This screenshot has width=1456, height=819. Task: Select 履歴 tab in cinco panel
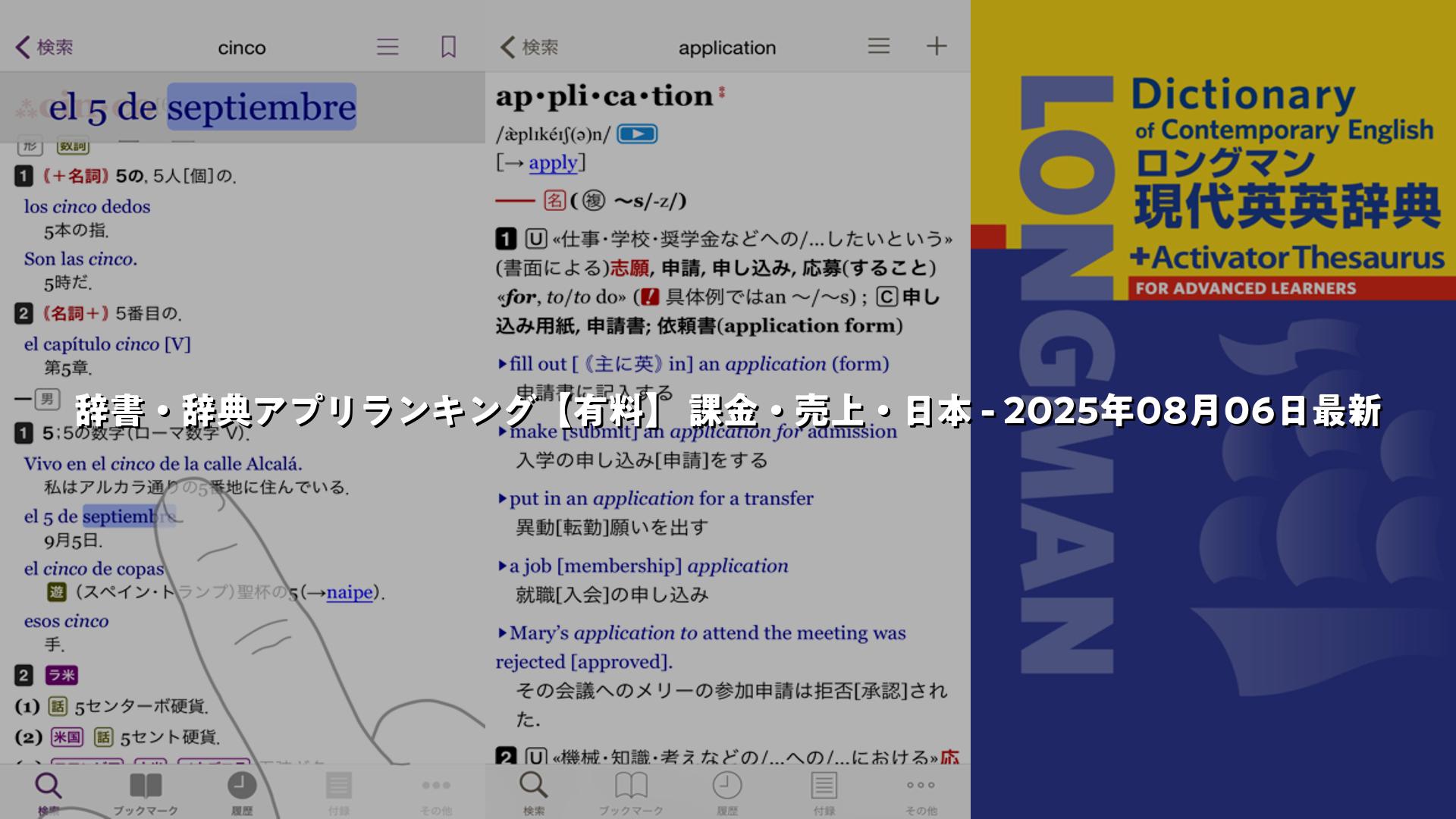click(242, 793)
